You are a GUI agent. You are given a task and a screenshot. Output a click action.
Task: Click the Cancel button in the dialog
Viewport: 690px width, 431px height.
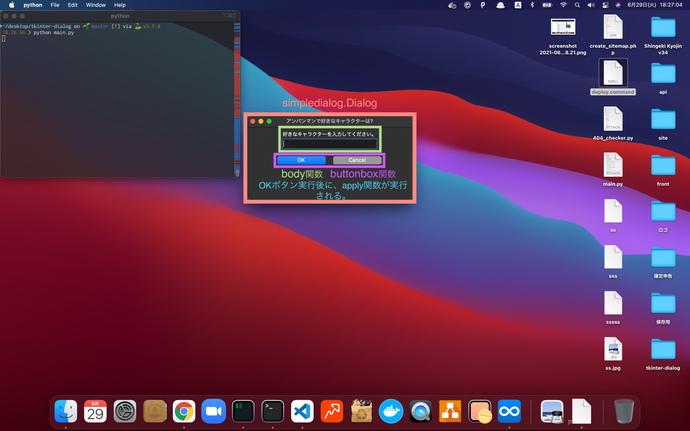(357, 160)
